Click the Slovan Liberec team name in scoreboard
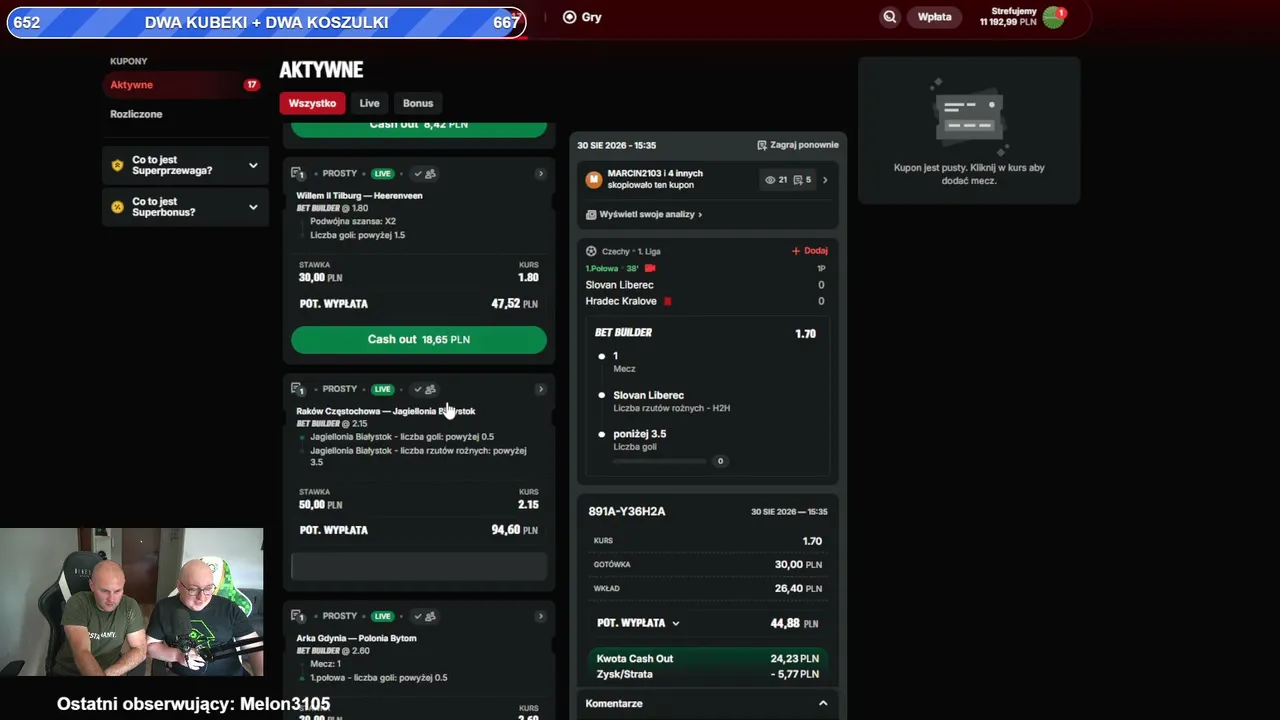Image resolution: width=1280 pixels, height=720 pixels. pyautogui.click(x=619, y=285)
